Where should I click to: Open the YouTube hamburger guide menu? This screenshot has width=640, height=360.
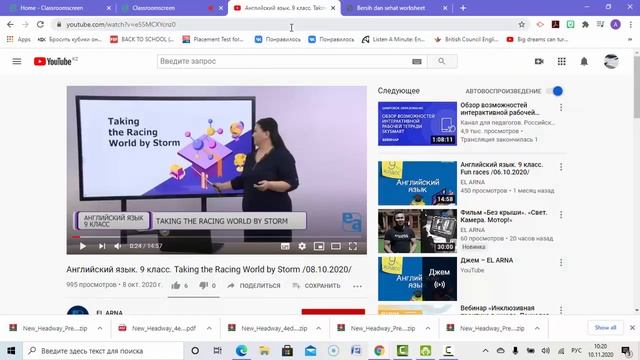(17, 61)
